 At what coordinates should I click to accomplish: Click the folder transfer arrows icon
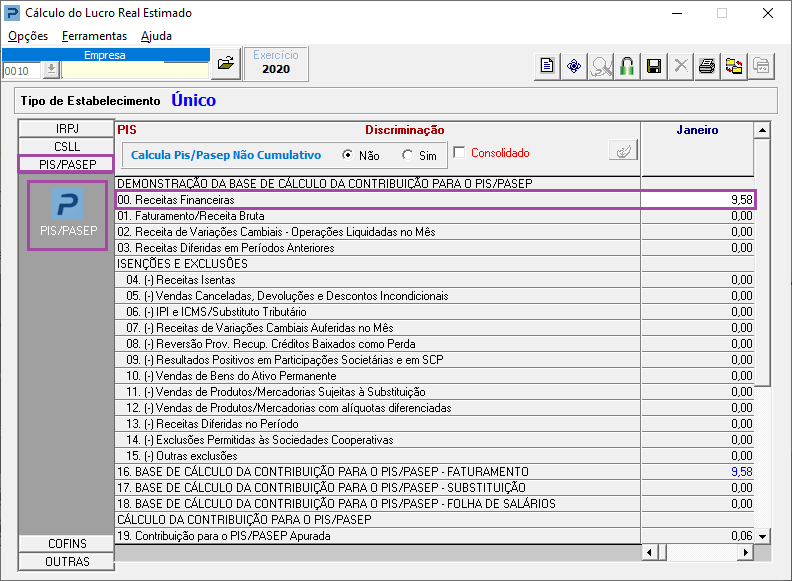(x=734, y=66)
